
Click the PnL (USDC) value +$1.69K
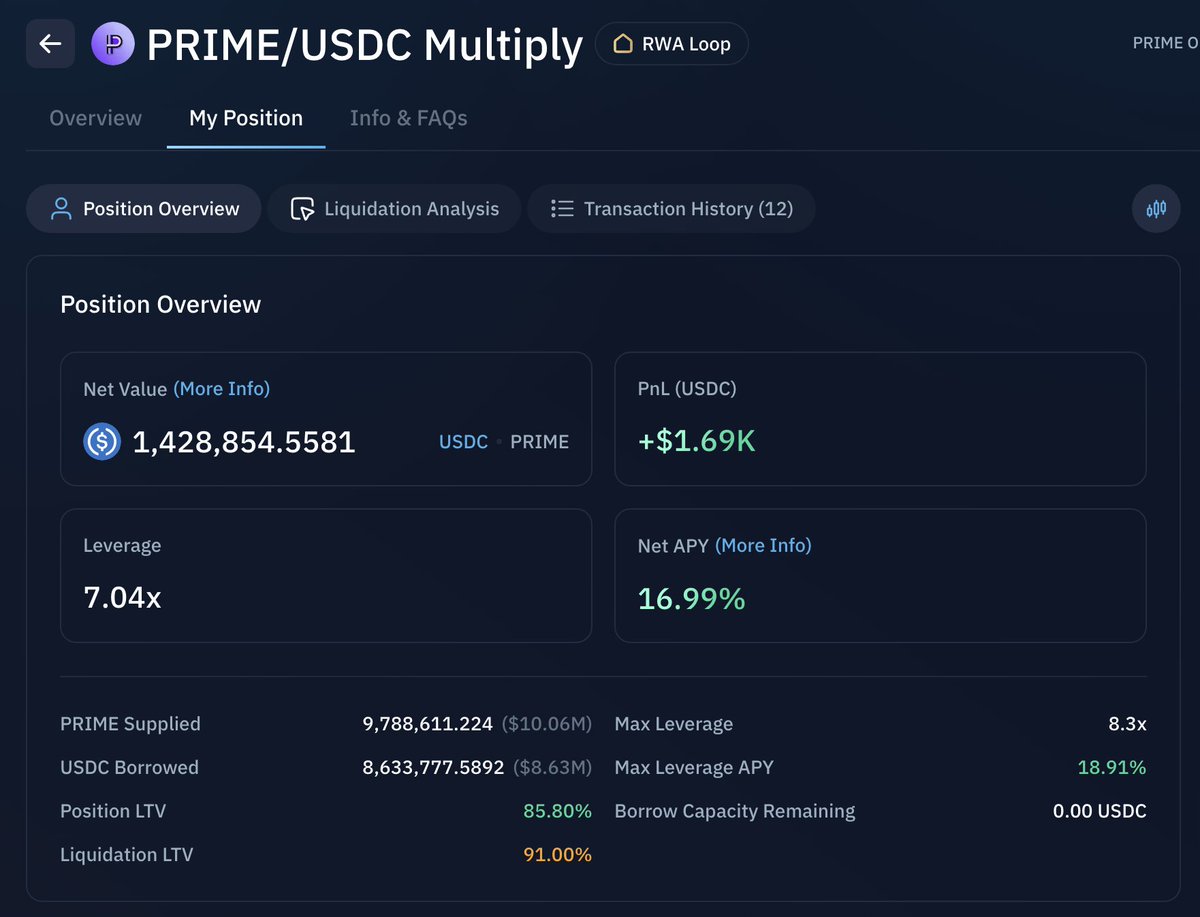[696, 441]
